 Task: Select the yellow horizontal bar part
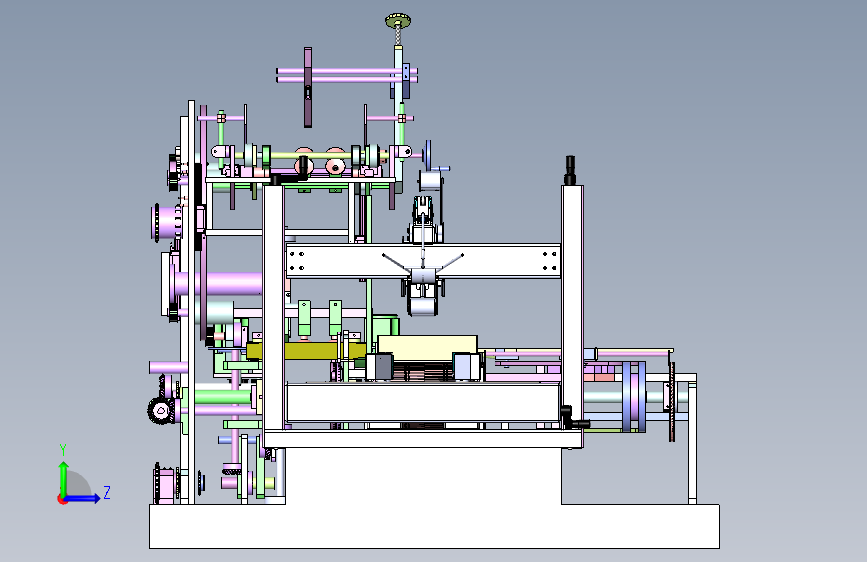tap(306, 351)
